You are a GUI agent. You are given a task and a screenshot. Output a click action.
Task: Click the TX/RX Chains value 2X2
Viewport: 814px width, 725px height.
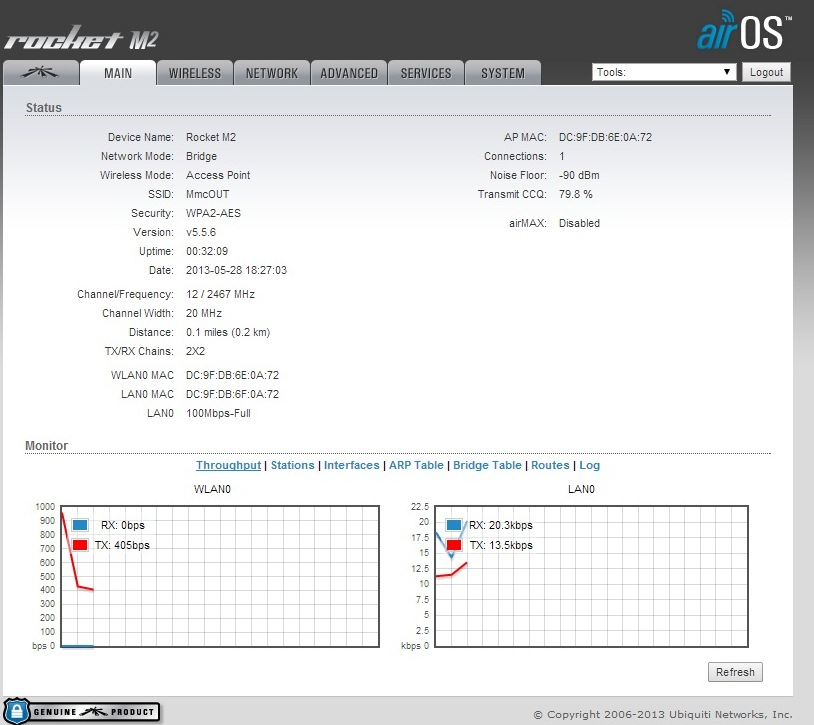point(195,351)
